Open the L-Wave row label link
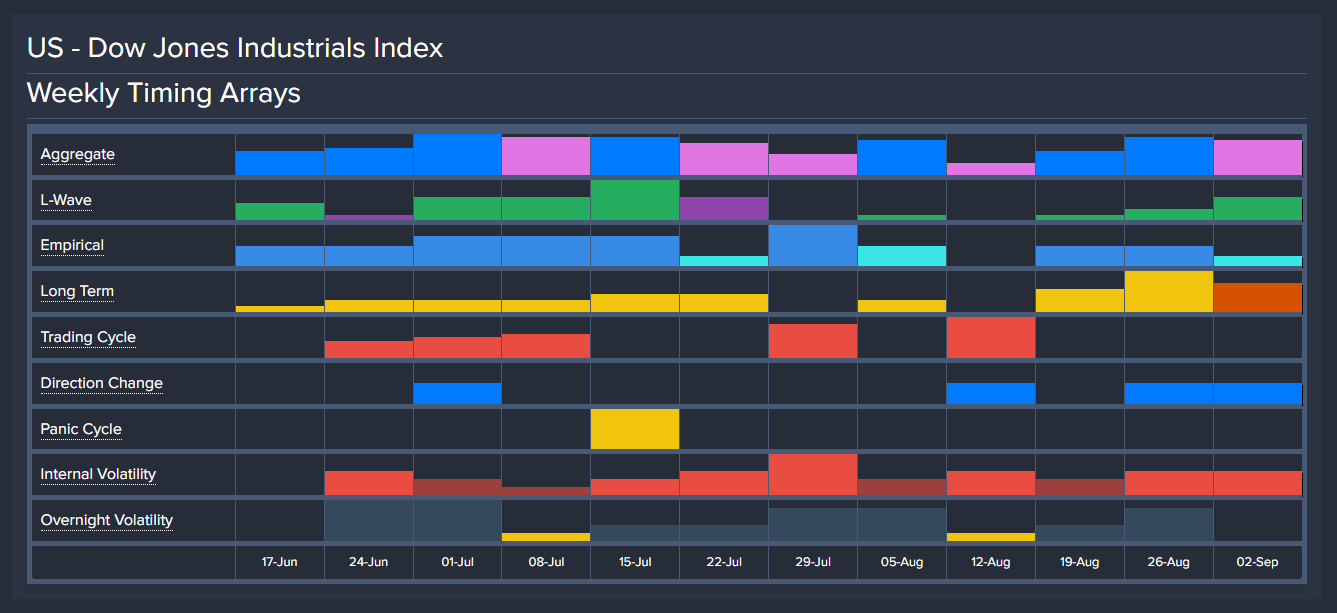Screen dimensions: 1337x613 pyautogui.click(x=66, y=200)
